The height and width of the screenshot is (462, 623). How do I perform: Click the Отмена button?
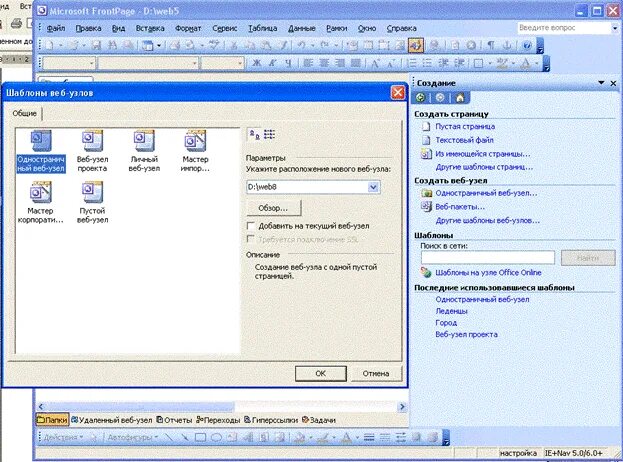[x=375, y=373]
